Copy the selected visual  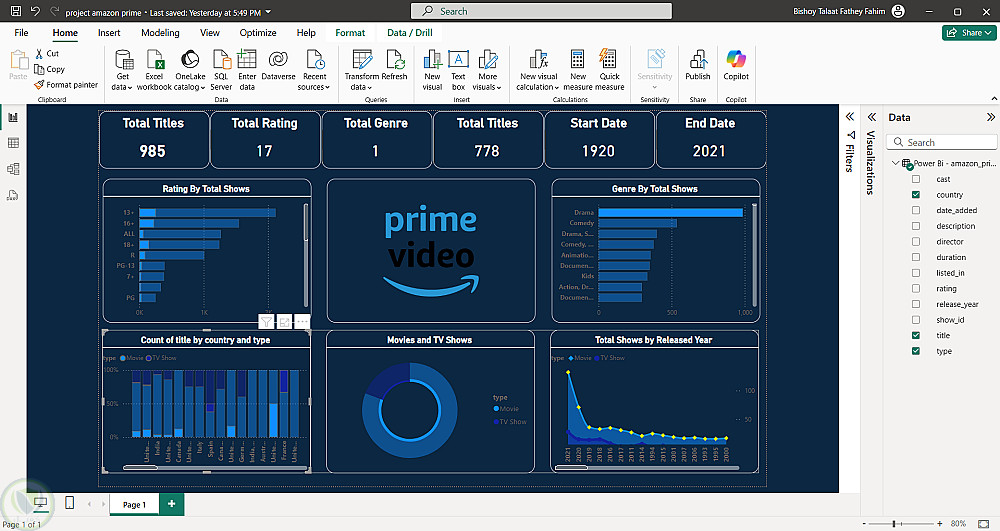tap(49, 69)
